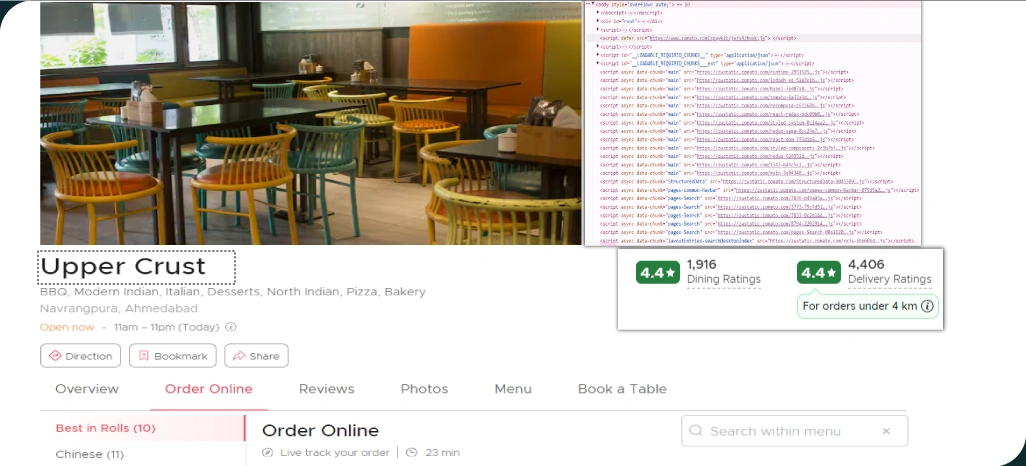Expand the __LOADABLE_REQUIRED_CHUNKS___ext script node

(x=598, y=63)
